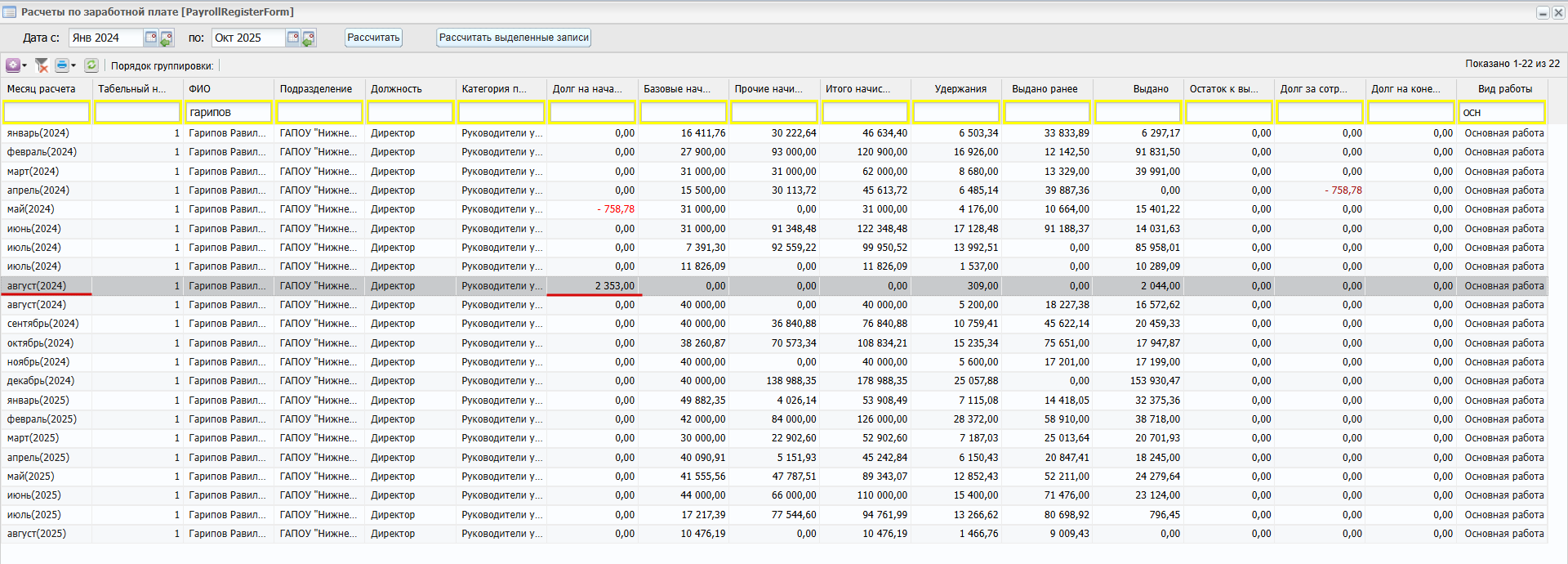Click green arrow icon beside end date
Viewport: 1568px width, 564px height.
(309, 38)
